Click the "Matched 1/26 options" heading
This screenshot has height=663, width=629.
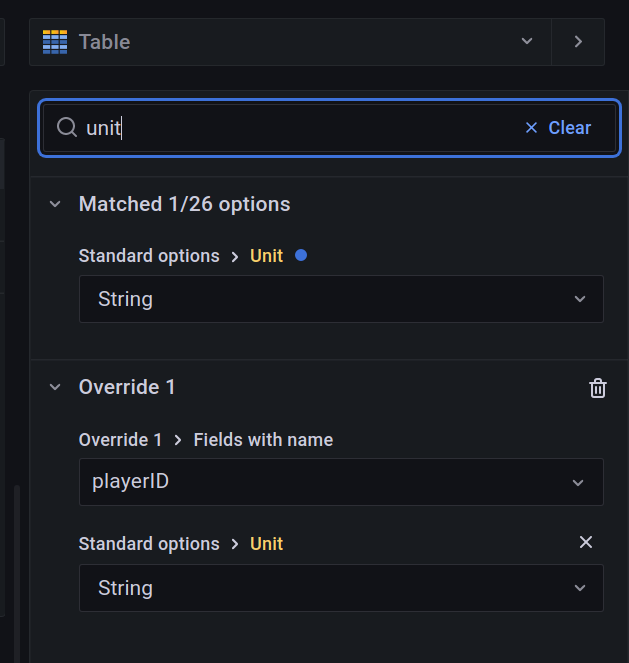click(x=184, y=204)
